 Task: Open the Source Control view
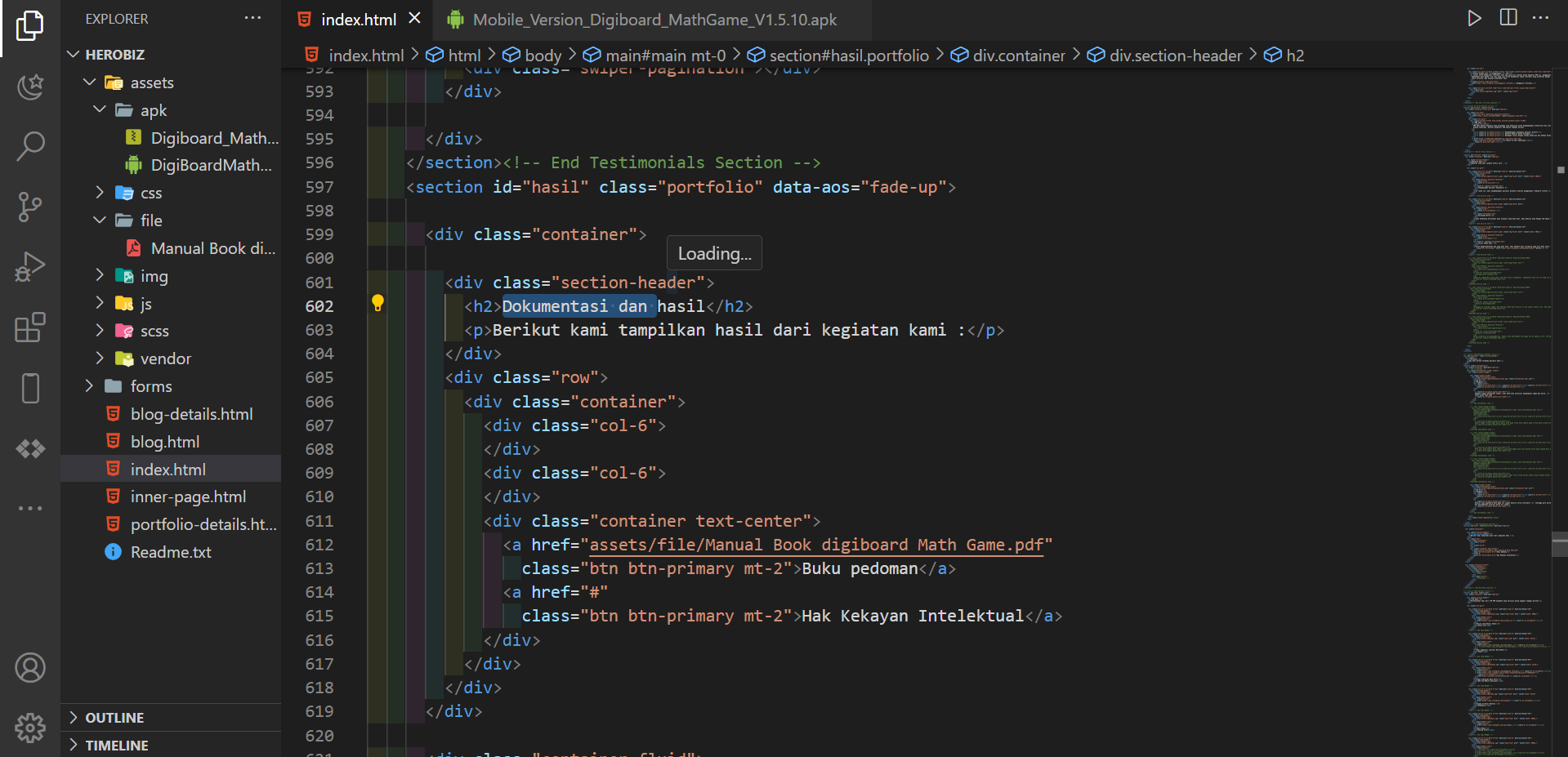pos(30,207)
